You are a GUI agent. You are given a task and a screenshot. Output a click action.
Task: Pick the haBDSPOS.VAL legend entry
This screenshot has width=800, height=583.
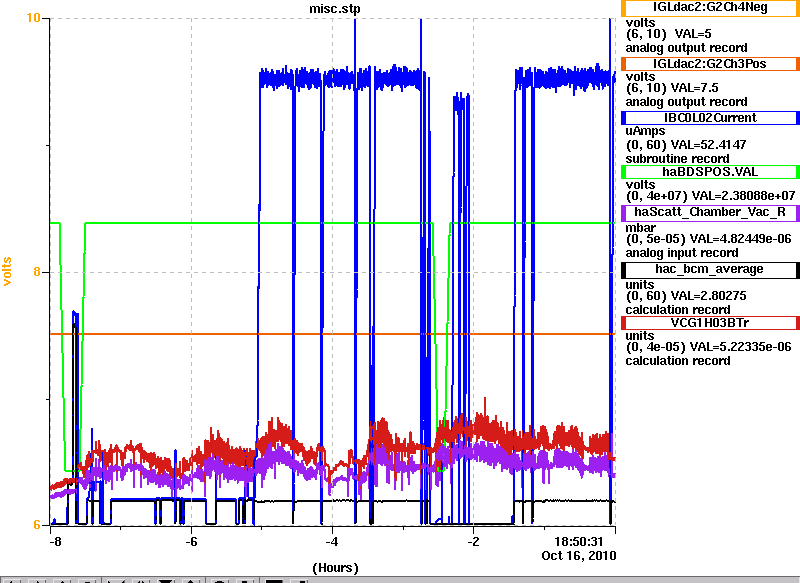pyautogui.click(x=710, y=172)
